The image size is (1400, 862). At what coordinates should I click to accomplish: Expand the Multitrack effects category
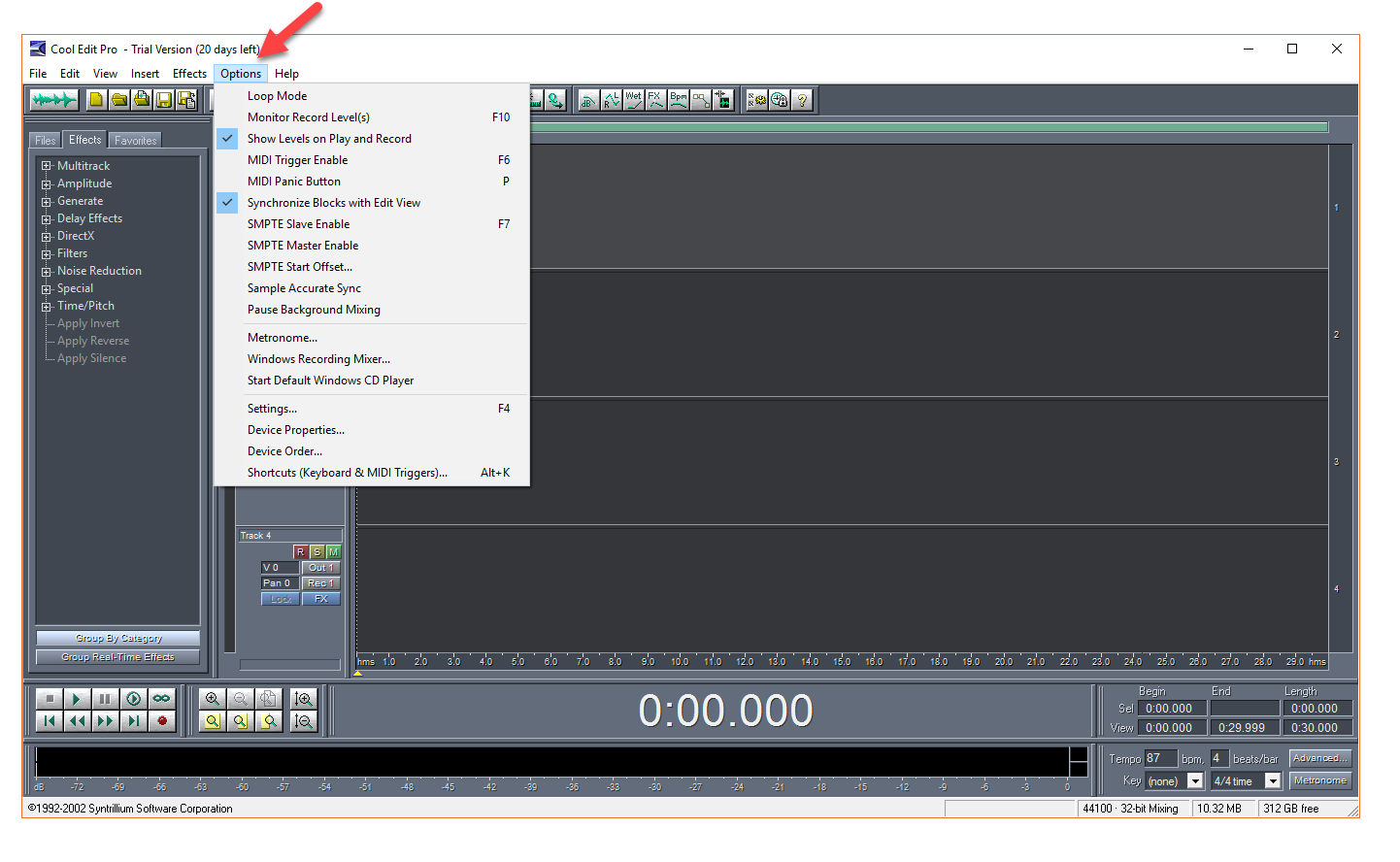[x=47, y=166]
